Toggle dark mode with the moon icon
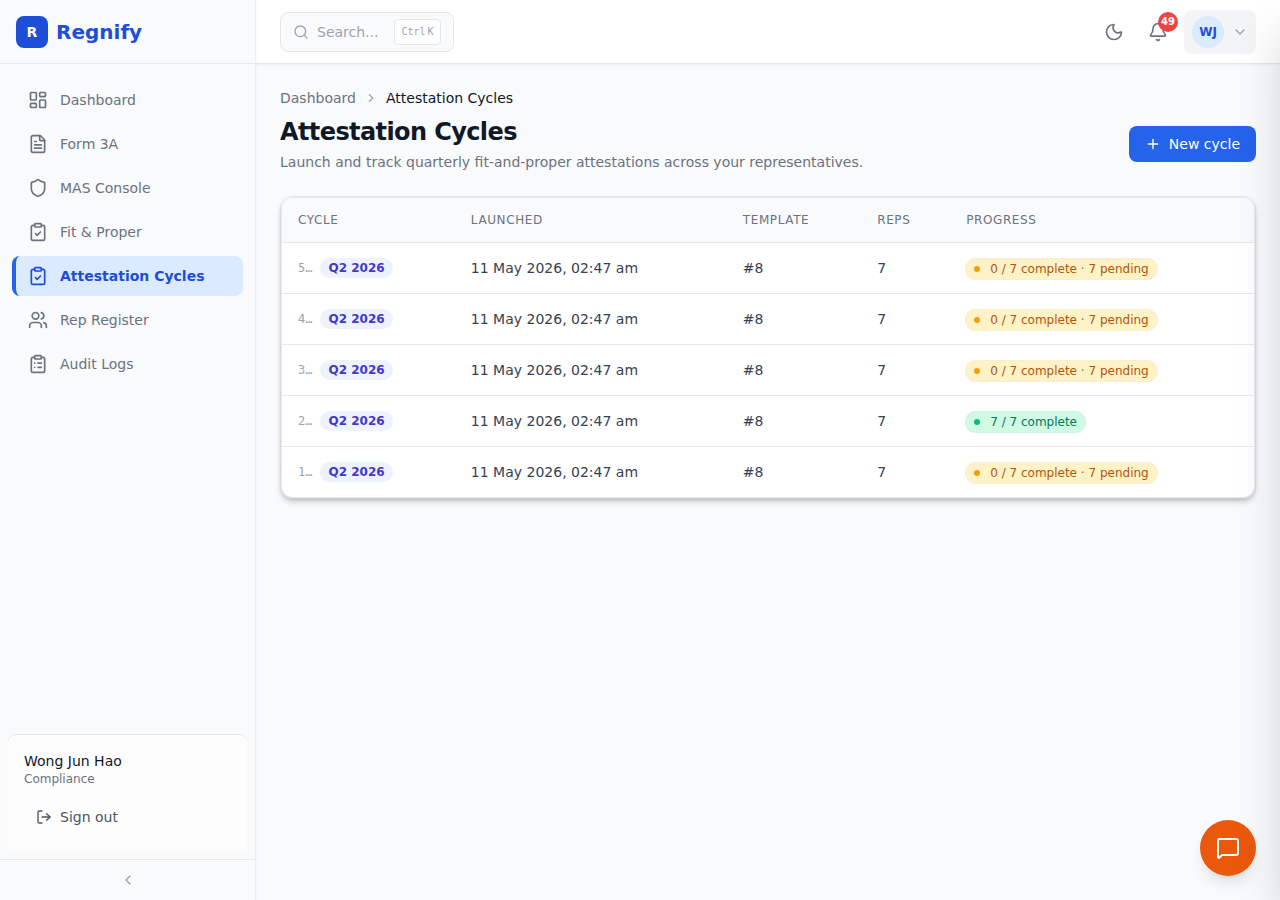1280x900 pixels. click(1114, 32)
